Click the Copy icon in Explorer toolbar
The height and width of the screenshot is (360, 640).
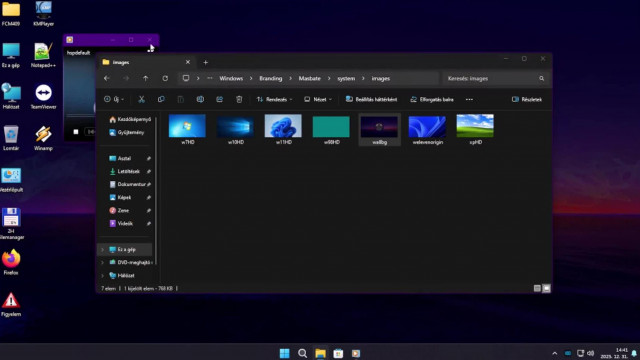(161, 99)
